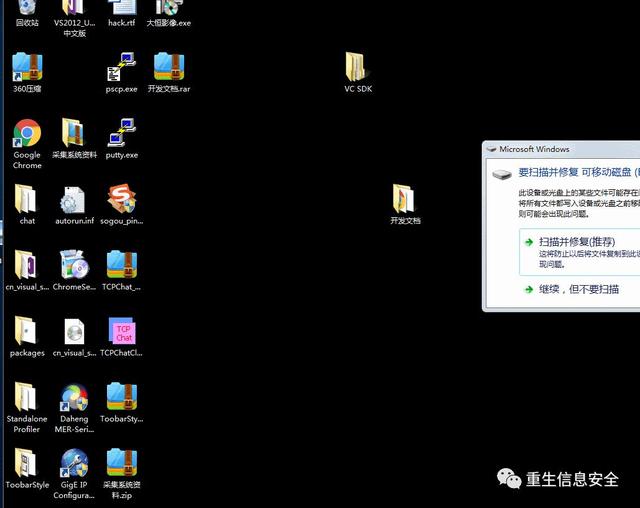Open the 采集系统资料.zip archive
Viewport: 640px width, 508px height.
(122, 474)
